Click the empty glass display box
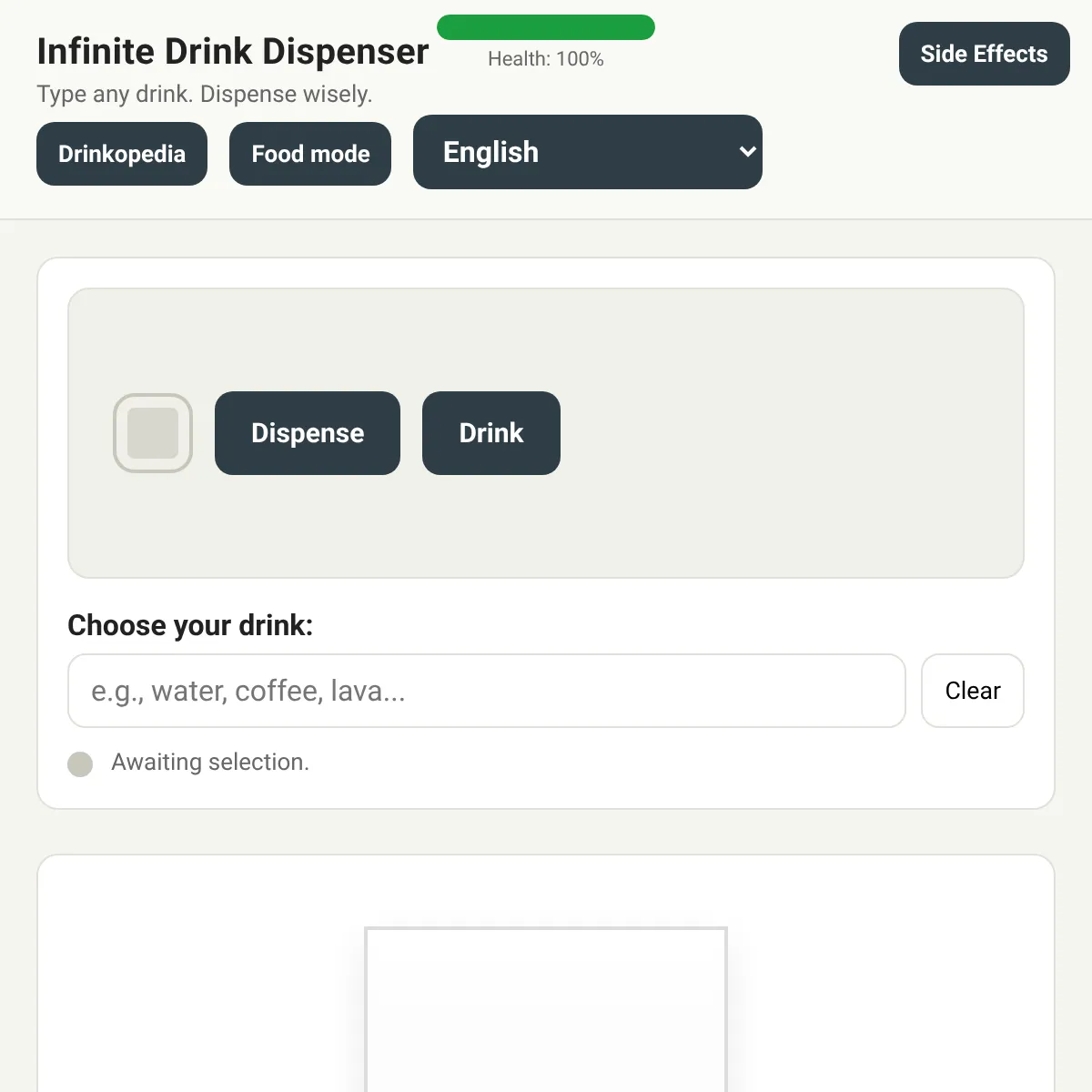 click(x=546, y=1009)
